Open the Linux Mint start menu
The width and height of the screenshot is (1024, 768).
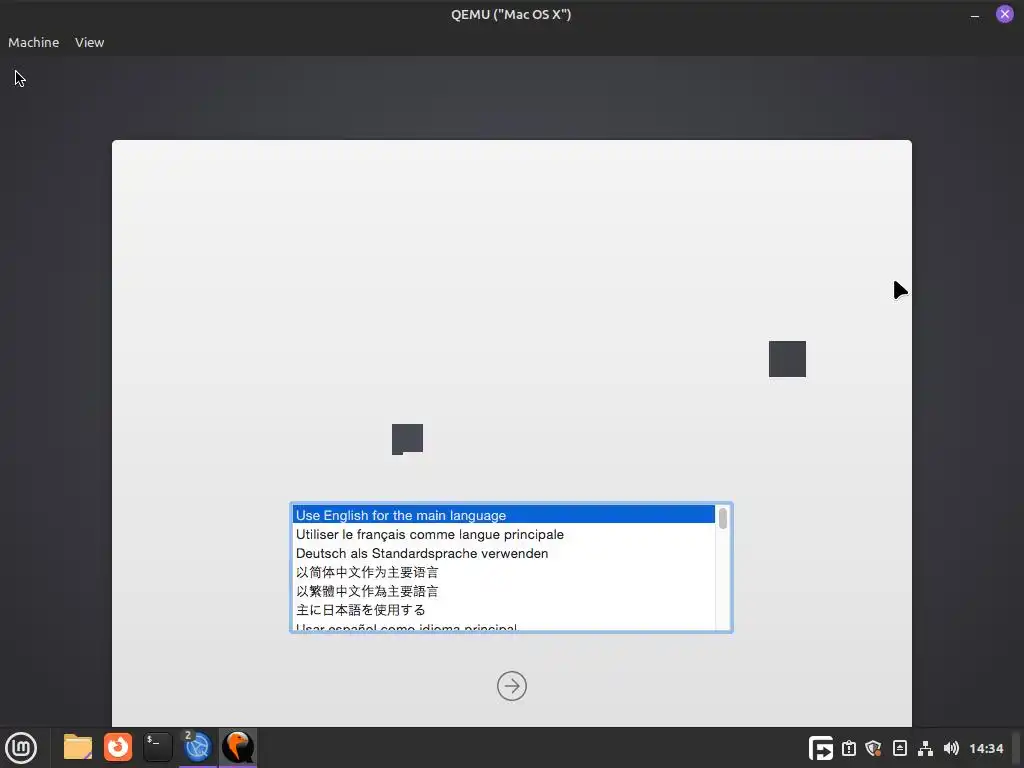[x=21, y=747]
